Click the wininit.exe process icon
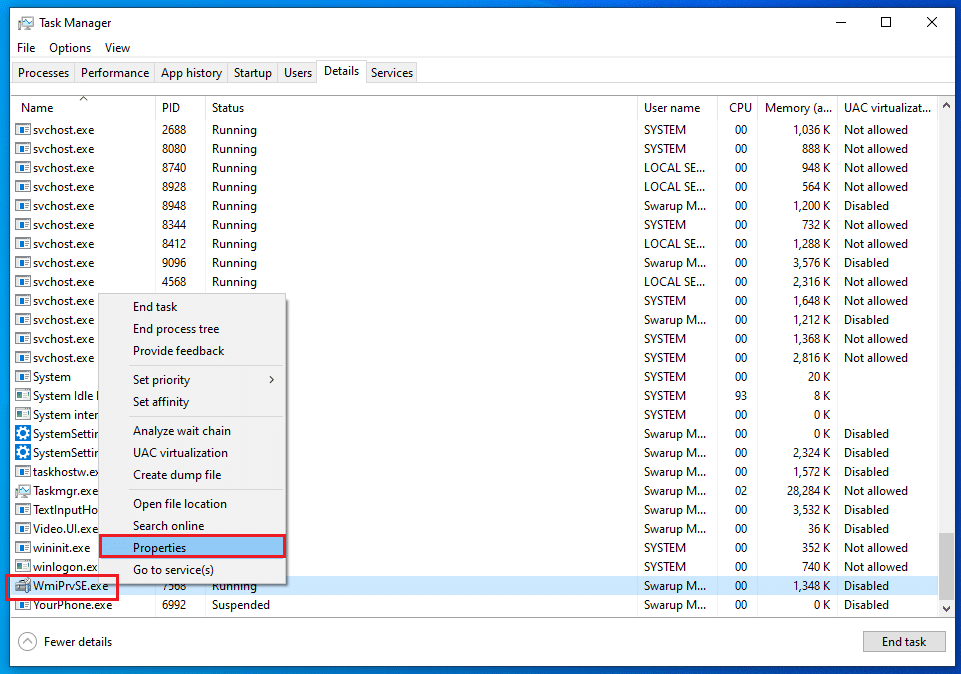This screenshot has width=961, height=674. [x=23, y=548]
